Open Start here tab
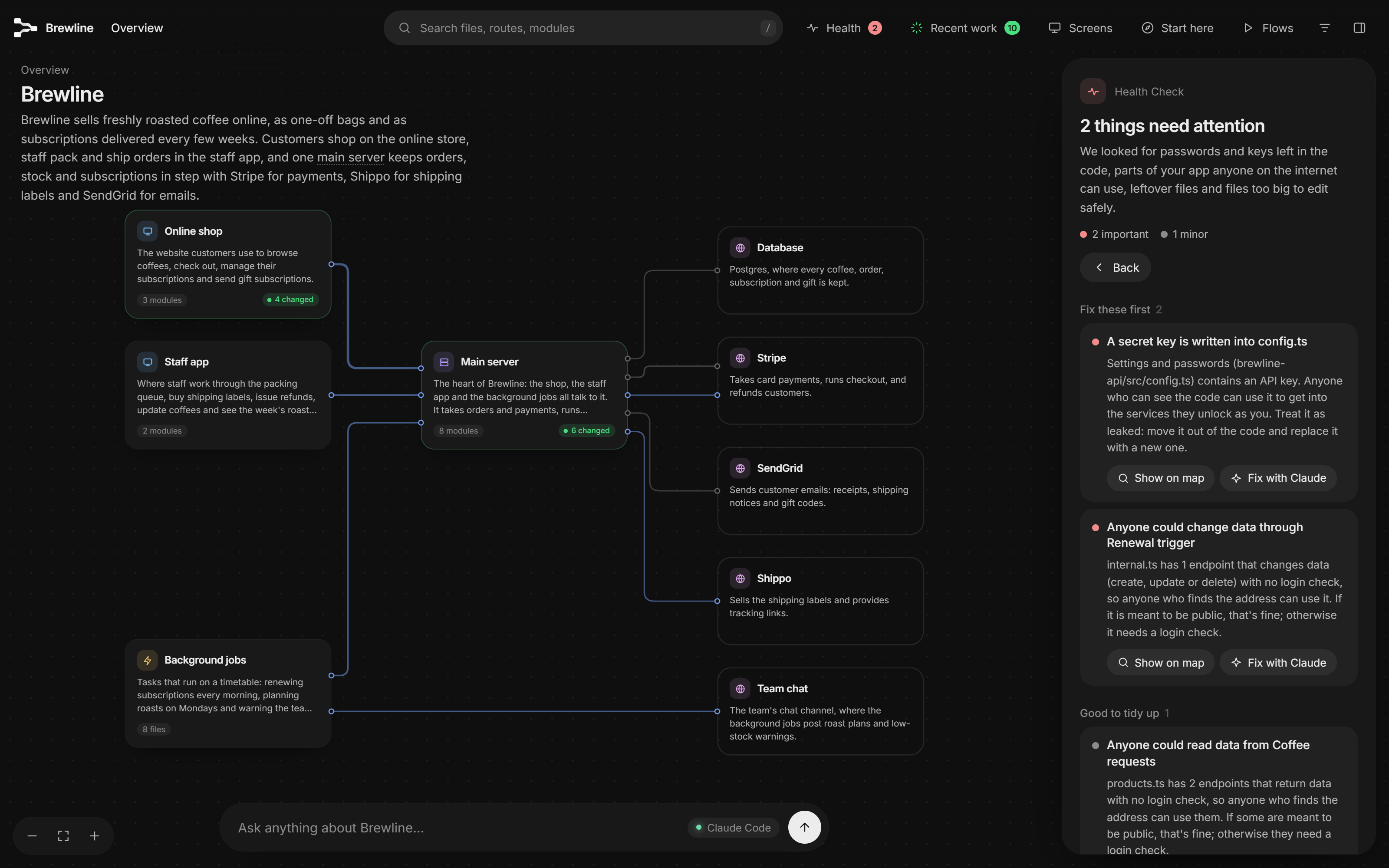The height and width of the screenshot is (868, 1389). pos(1178,27)
